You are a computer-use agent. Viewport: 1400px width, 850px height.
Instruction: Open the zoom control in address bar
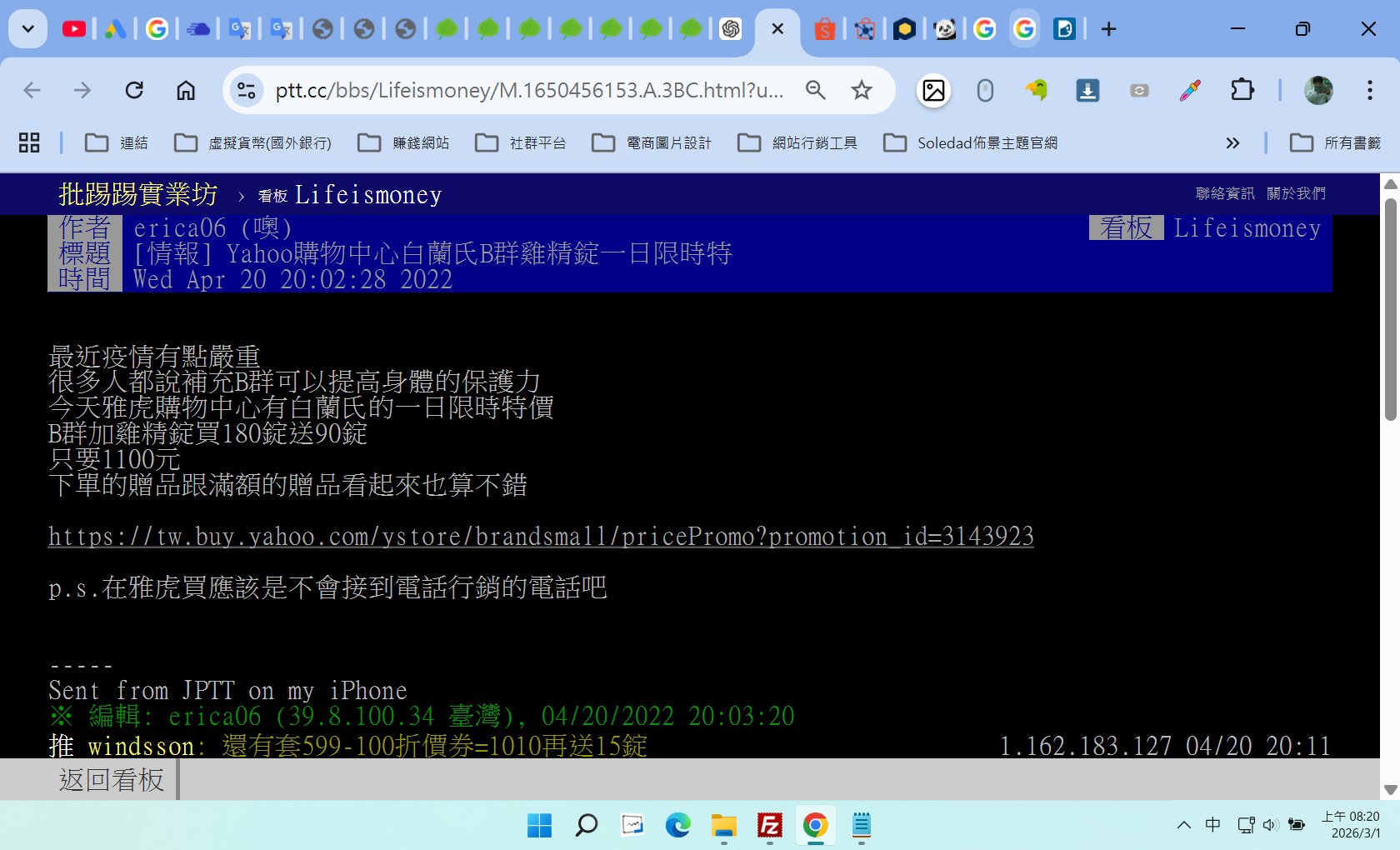(x=816, y=90)
